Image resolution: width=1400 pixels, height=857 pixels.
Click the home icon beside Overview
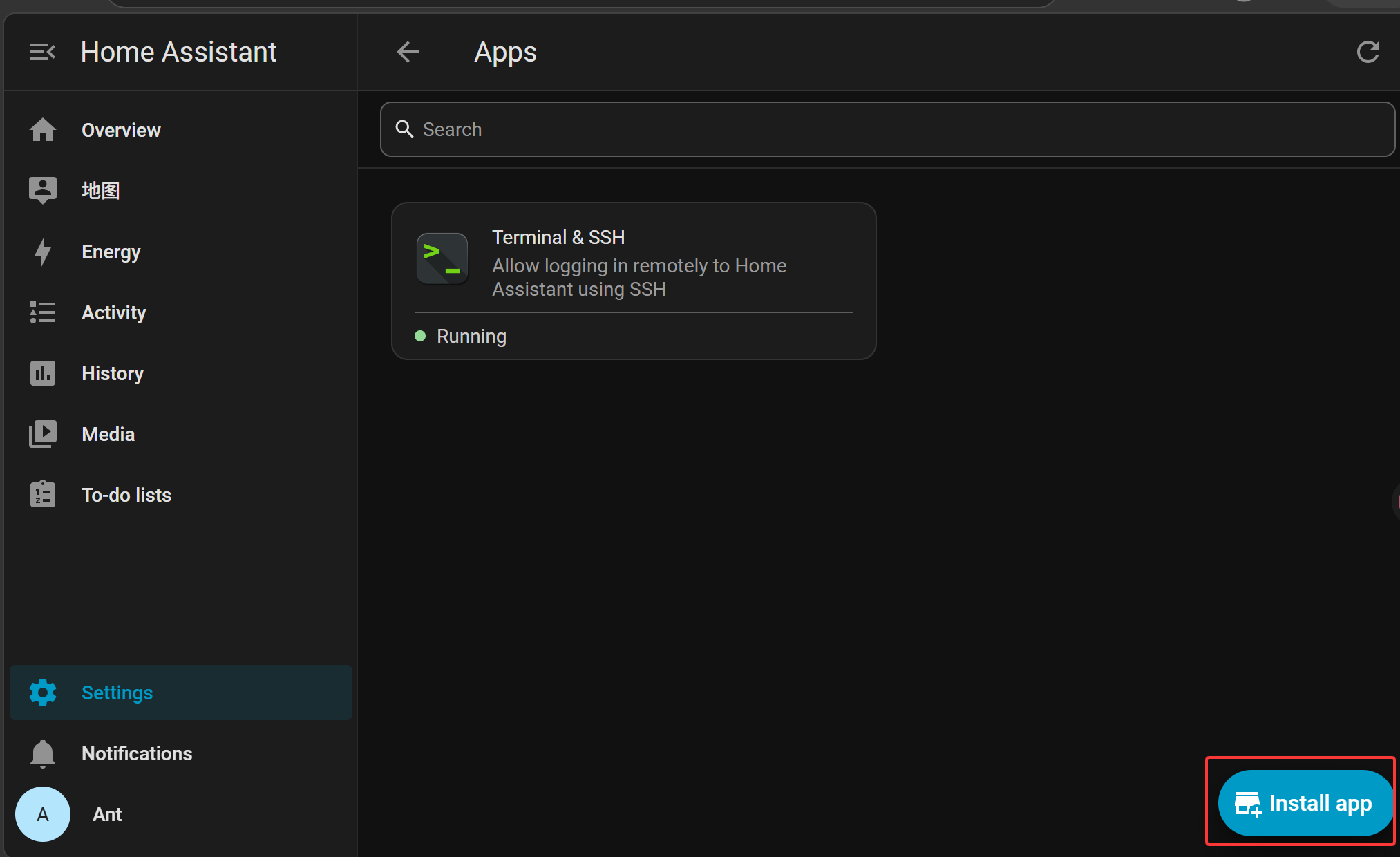pyautogui.click(x=43, y=130)
